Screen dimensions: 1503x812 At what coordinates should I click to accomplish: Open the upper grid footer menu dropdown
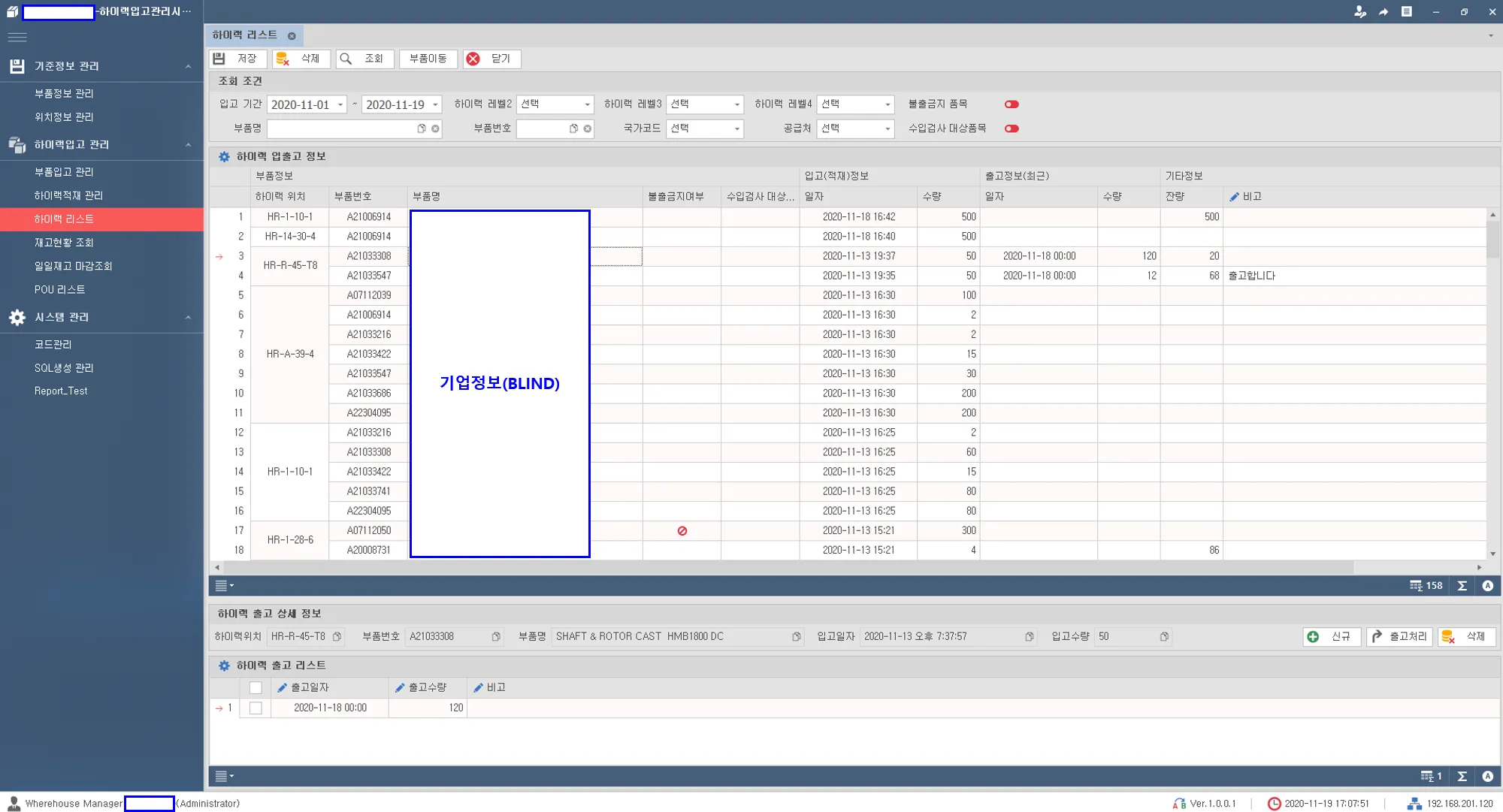pos(224,586)
